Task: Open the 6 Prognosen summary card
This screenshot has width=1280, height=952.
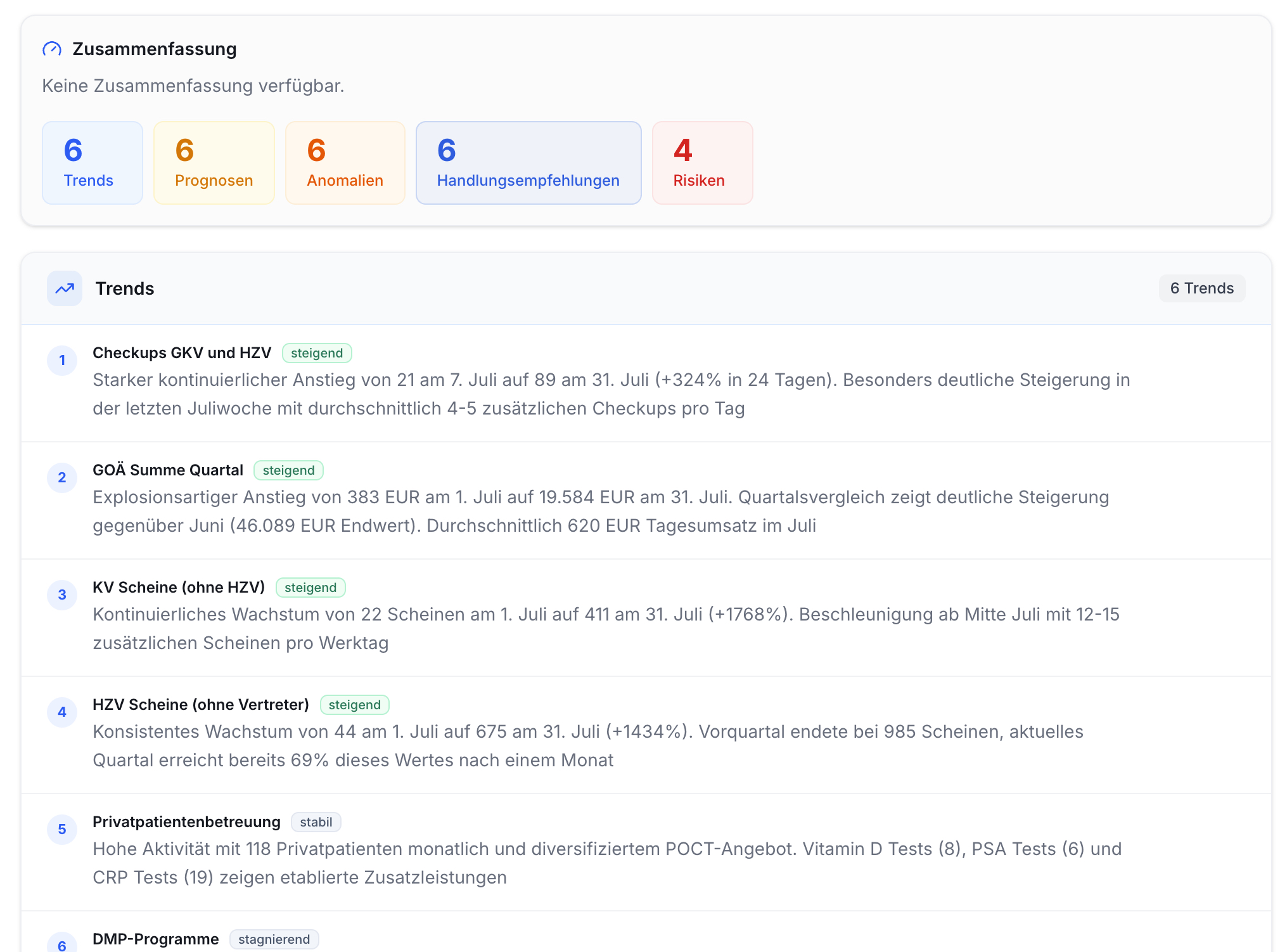Action: coord(214,163)
